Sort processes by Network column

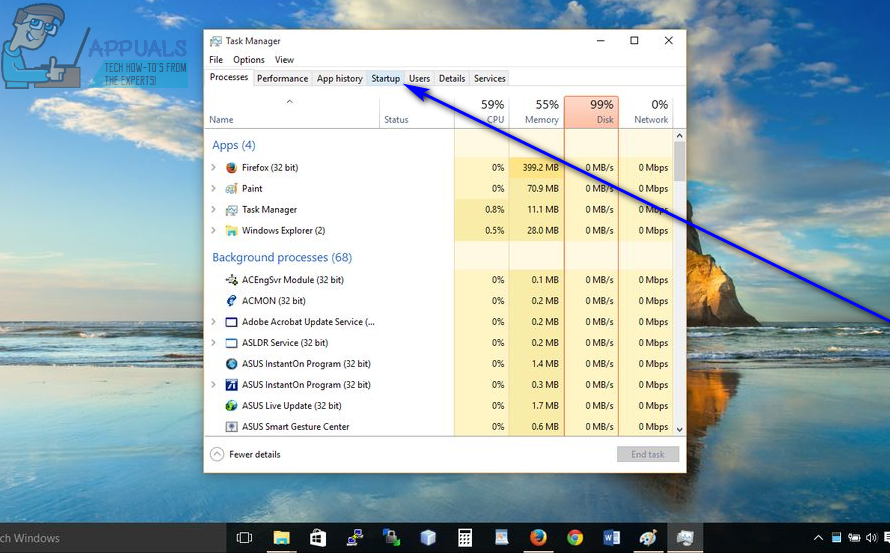point(646,112)
